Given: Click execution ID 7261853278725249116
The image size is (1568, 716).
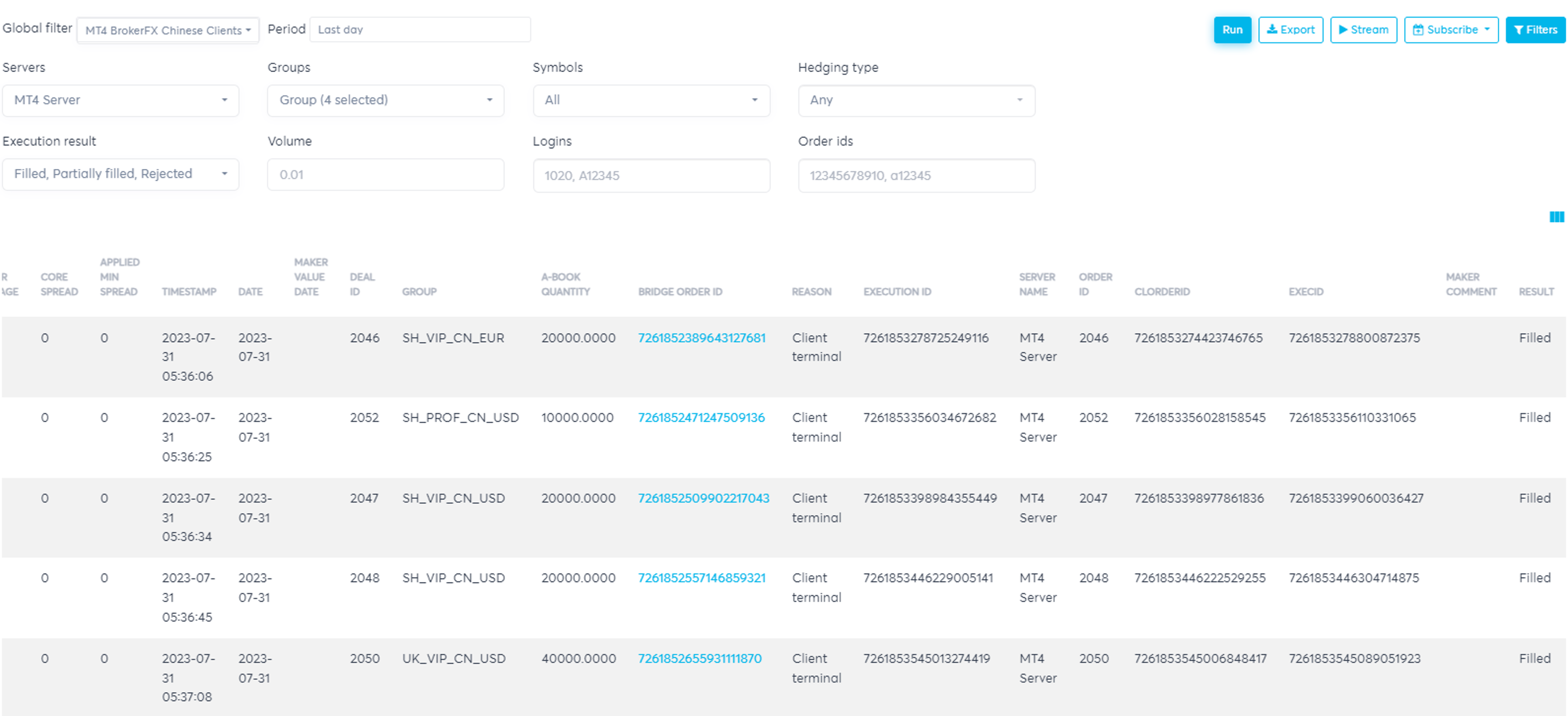Looking at the screenshot, I should [925, 338].
